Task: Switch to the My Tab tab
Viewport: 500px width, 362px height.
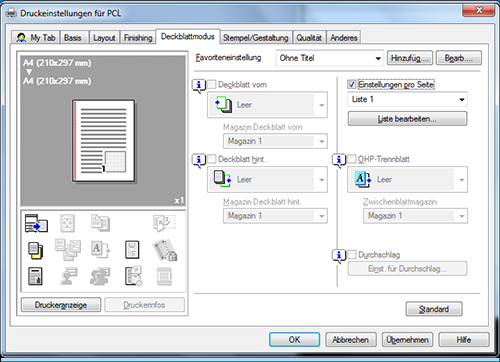Action: coord(36,38)
